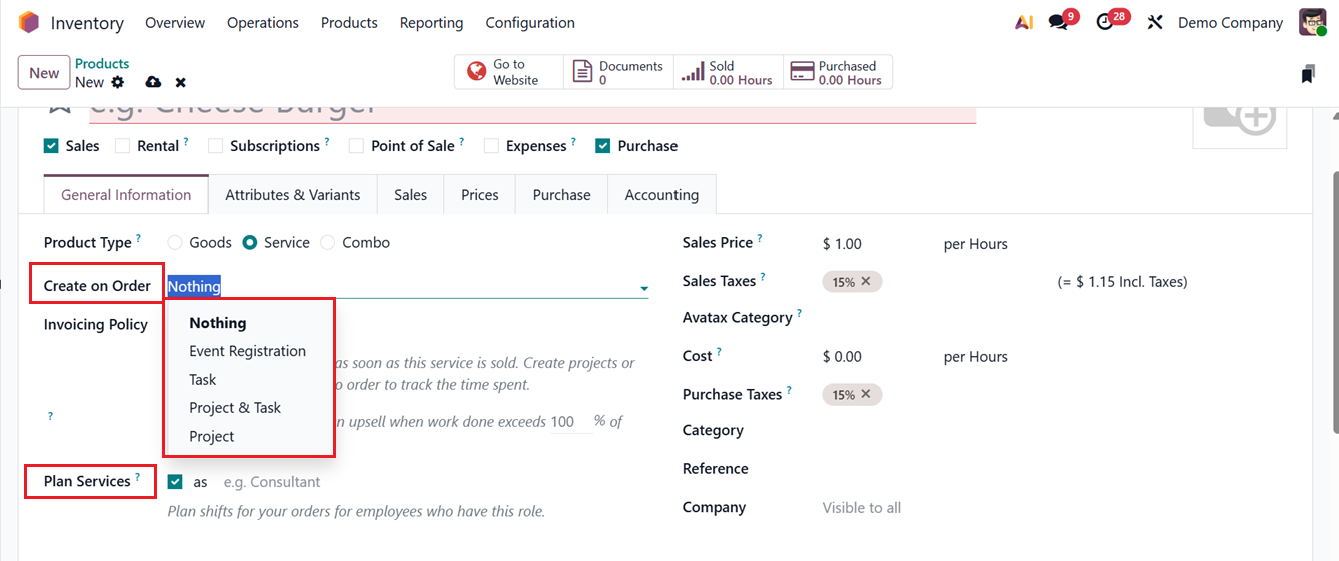Click the bookmark icon at right

1308,74
